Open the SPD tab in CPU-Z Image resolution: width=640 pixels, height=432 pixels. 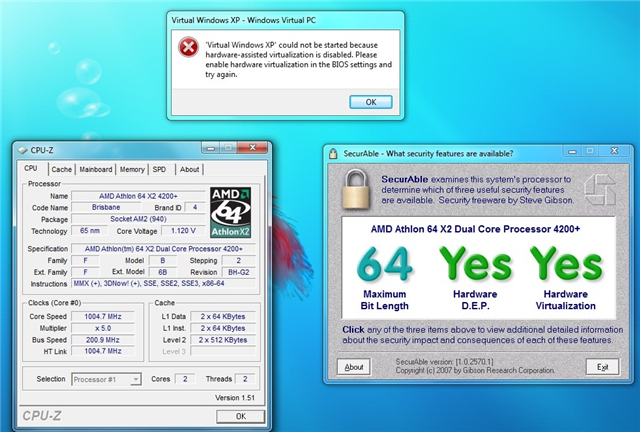[159, 169]
